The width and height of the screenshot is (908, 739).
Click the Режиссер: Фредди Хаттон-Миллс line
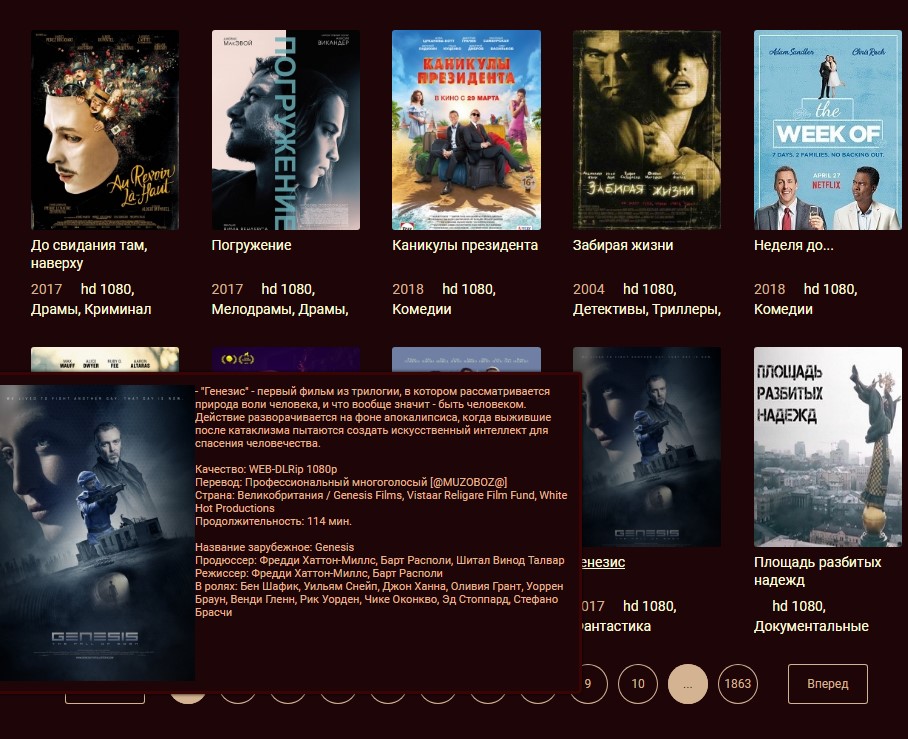(318, 573)
